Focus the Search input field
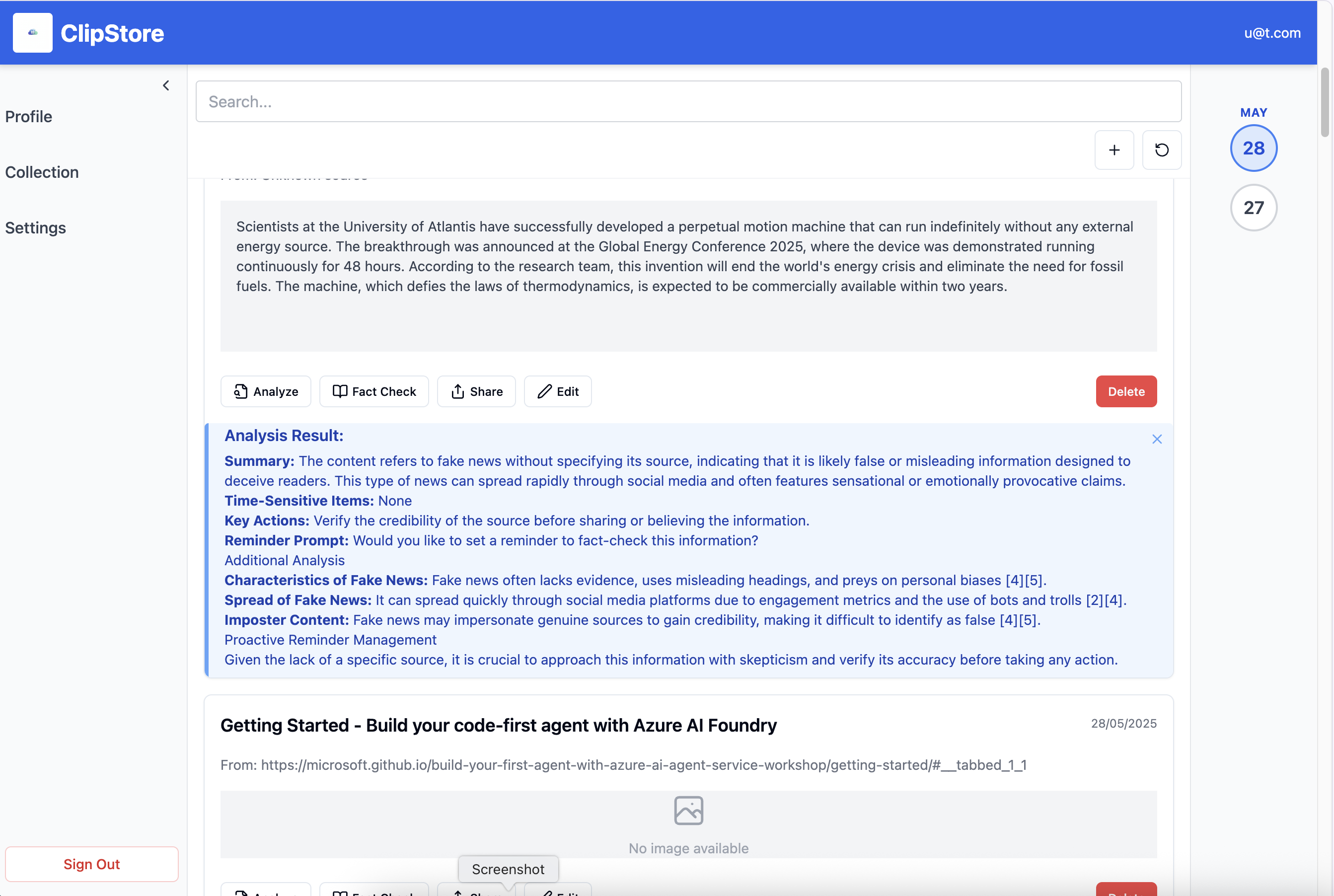The image size is (1334, 896). point(688,102)
